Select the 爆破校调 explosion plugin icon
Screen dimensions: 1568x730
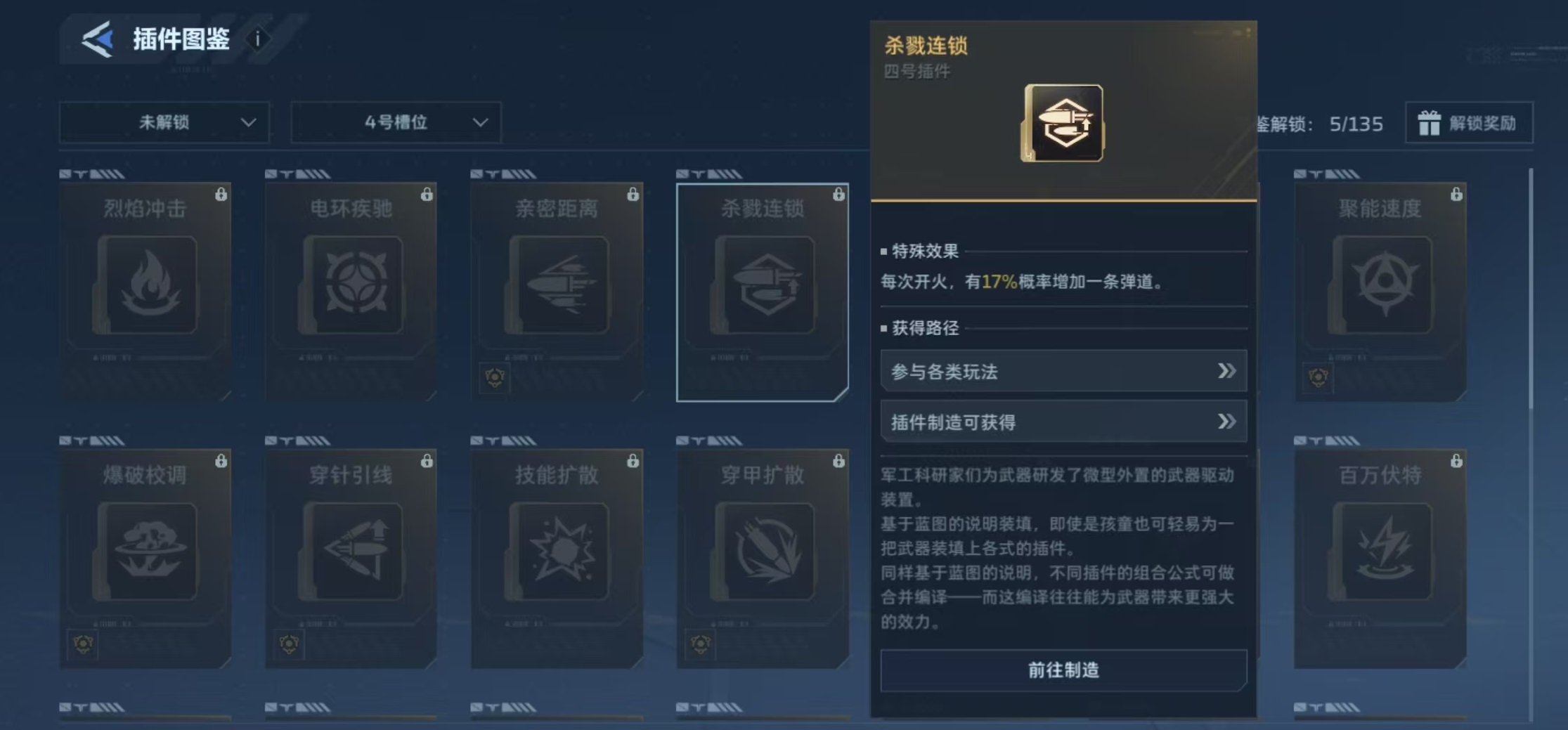click(x=146, y=552)
